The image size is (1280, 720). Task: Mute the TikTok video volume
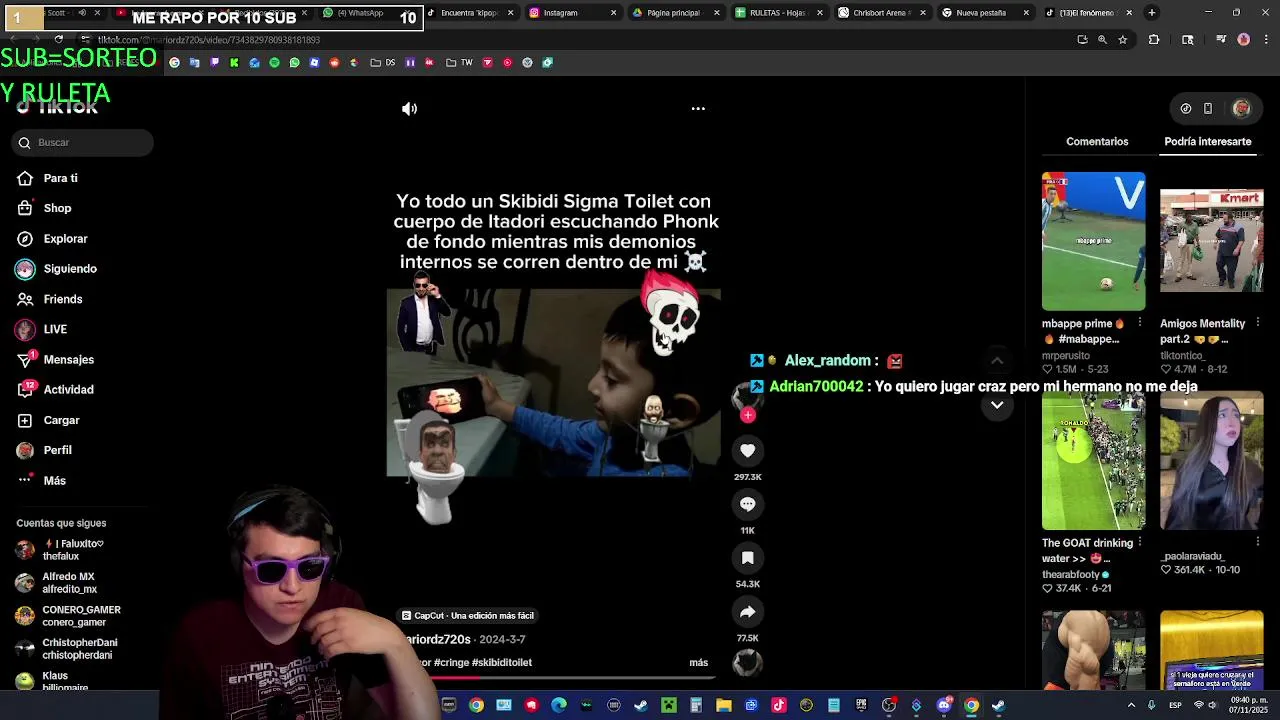(x=409, y=109)
